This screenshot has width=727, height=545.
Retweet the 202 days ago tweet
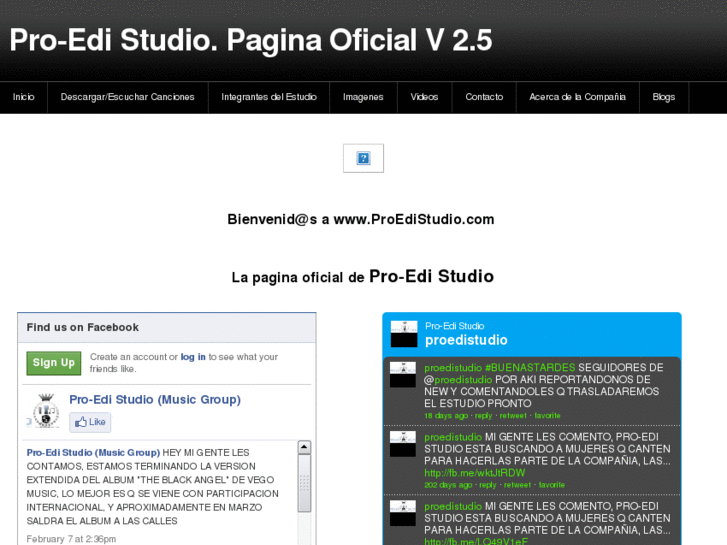click(x=517, y=485)
